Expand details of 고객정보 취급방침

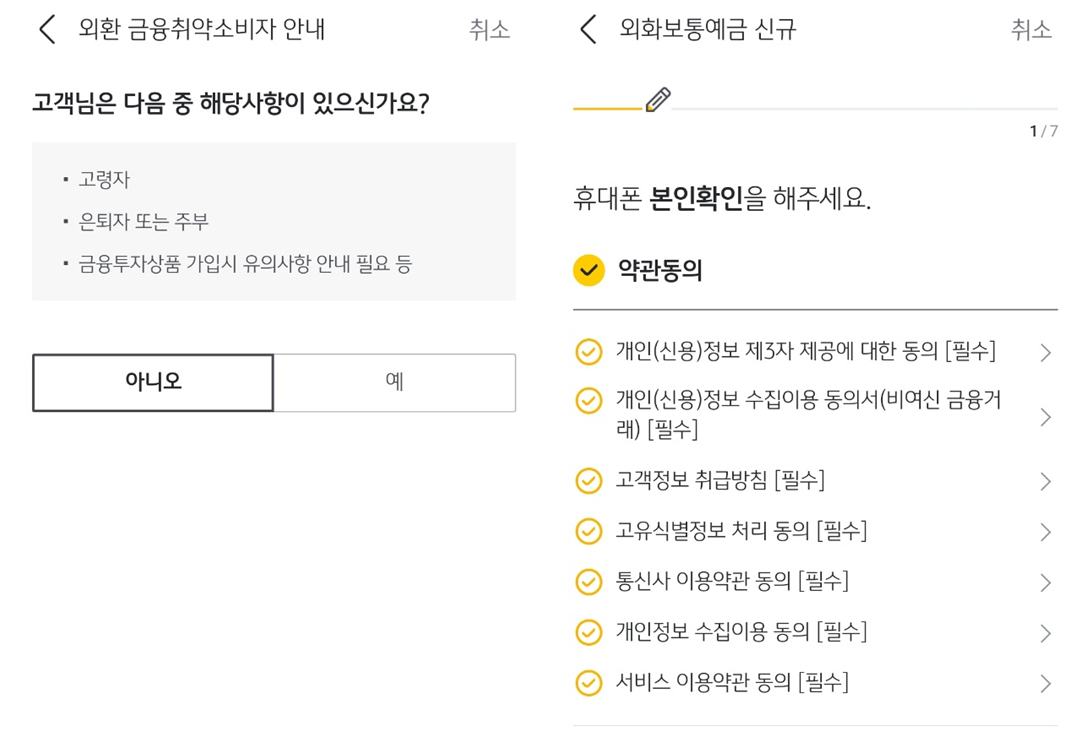pyautogui.click(x=1046, y=480)
